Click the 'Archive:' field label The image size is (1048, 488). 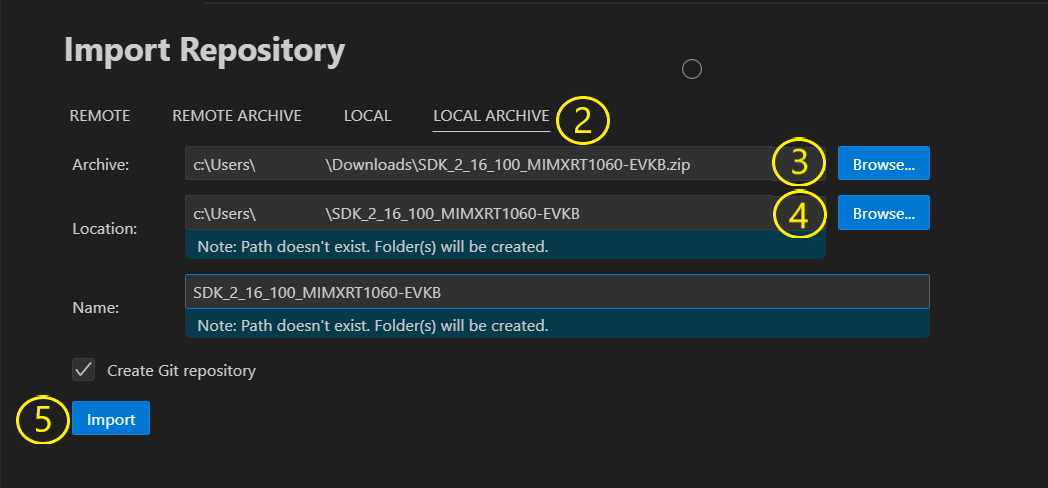coord(100,165)
